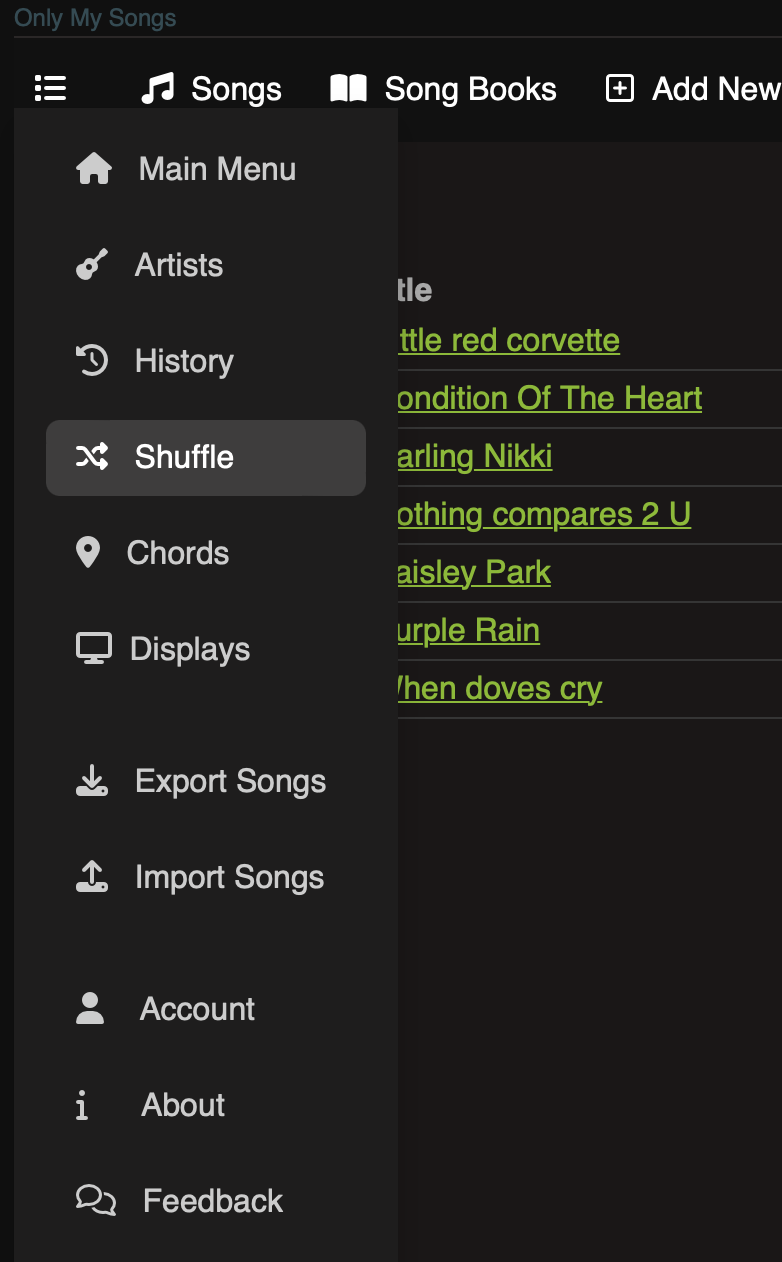The width and height of the screenshot is (782, 1262).
Task: Click the Only My Songs filter text
Action: point(95,18)
